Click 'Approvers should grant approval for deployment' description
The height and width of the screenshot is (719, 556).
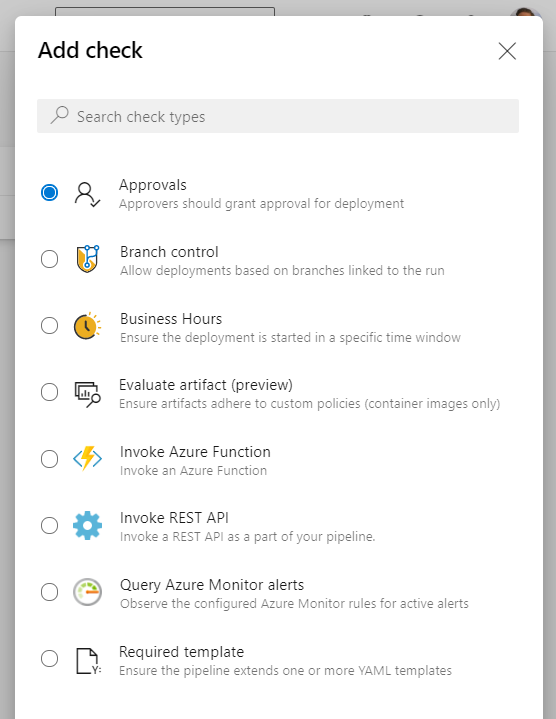262,204
